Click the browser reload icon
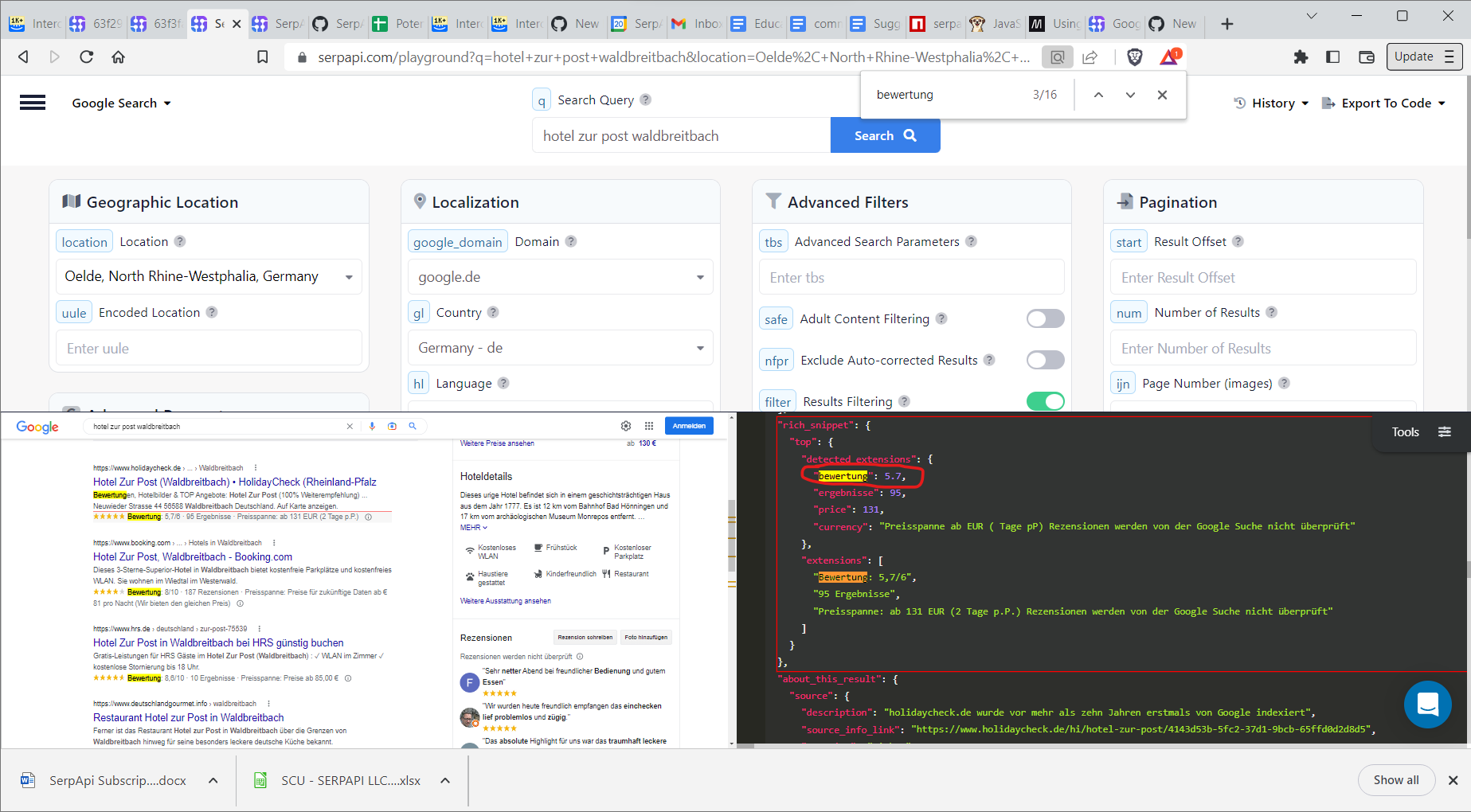The height and width of the screenshot is (812, 1471). 87,57
